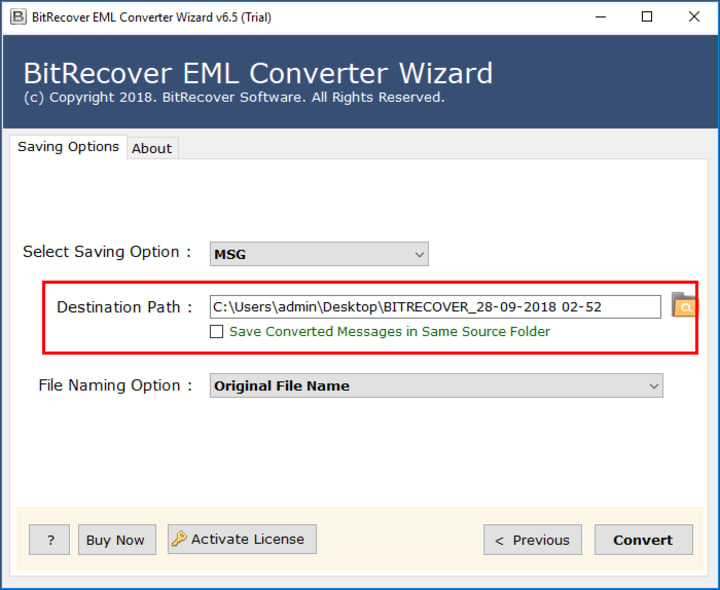Click the BitRecover app icon in title bar
This screenshot has width=720, height=590.
[x=18, y=17]
